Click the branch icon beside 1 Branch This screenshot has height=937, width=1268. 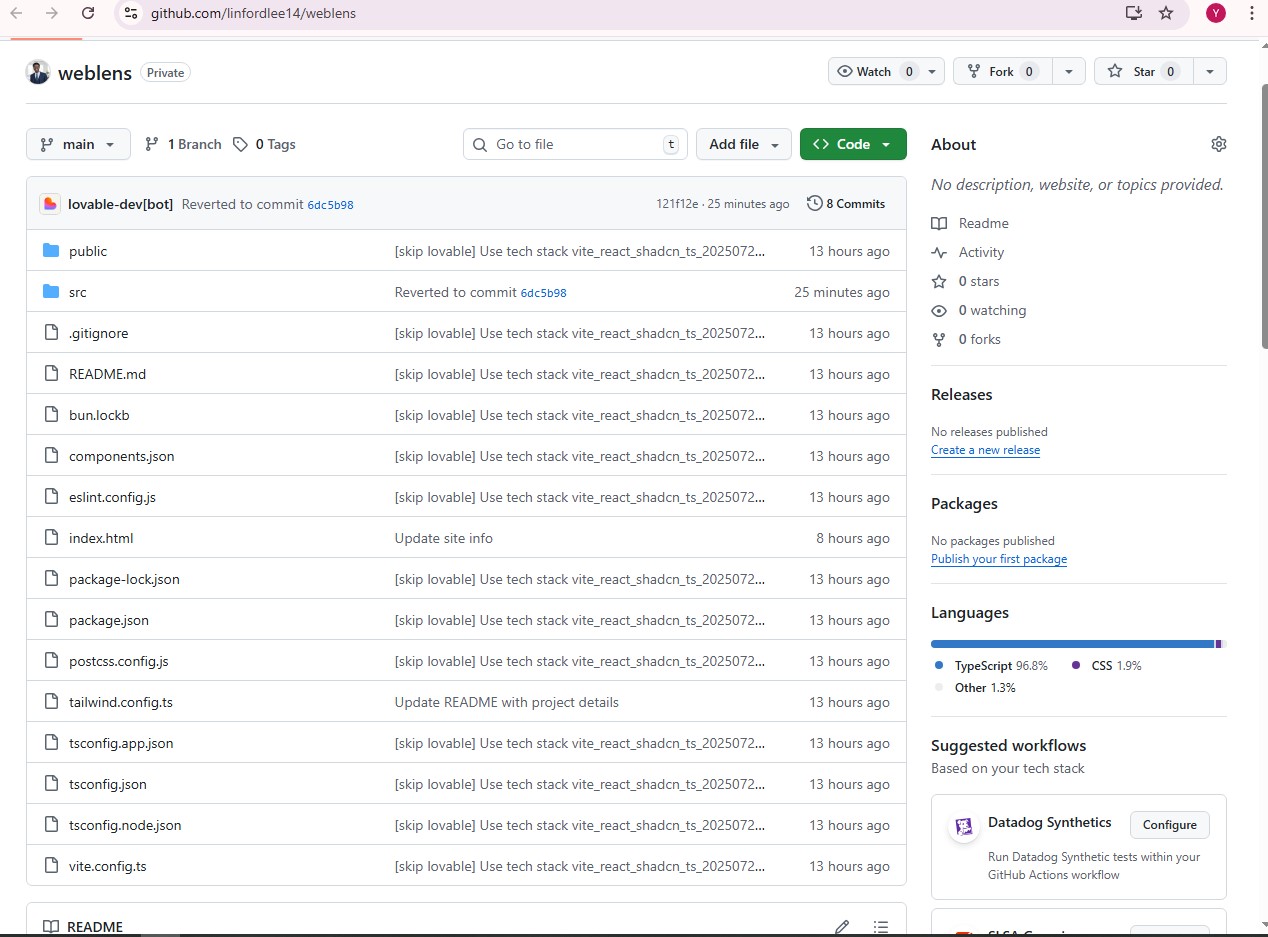click(152, 144)
